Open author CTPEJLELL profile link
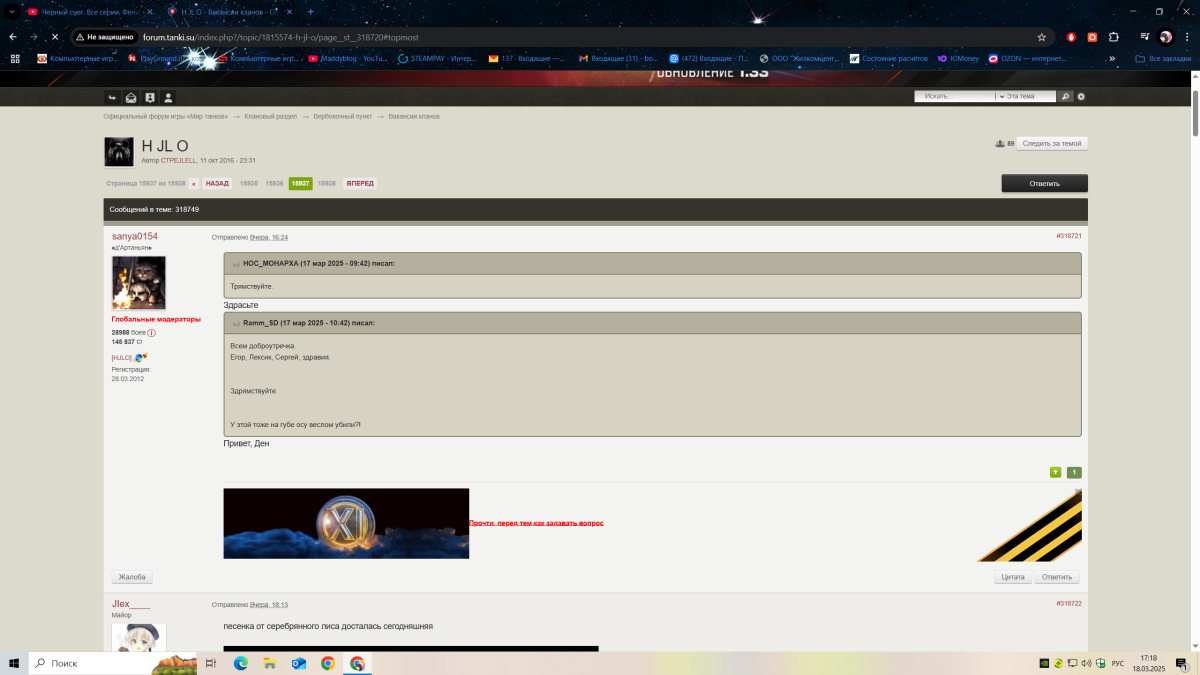Screen dimensions: 1200x675 [x=179, y=160]
